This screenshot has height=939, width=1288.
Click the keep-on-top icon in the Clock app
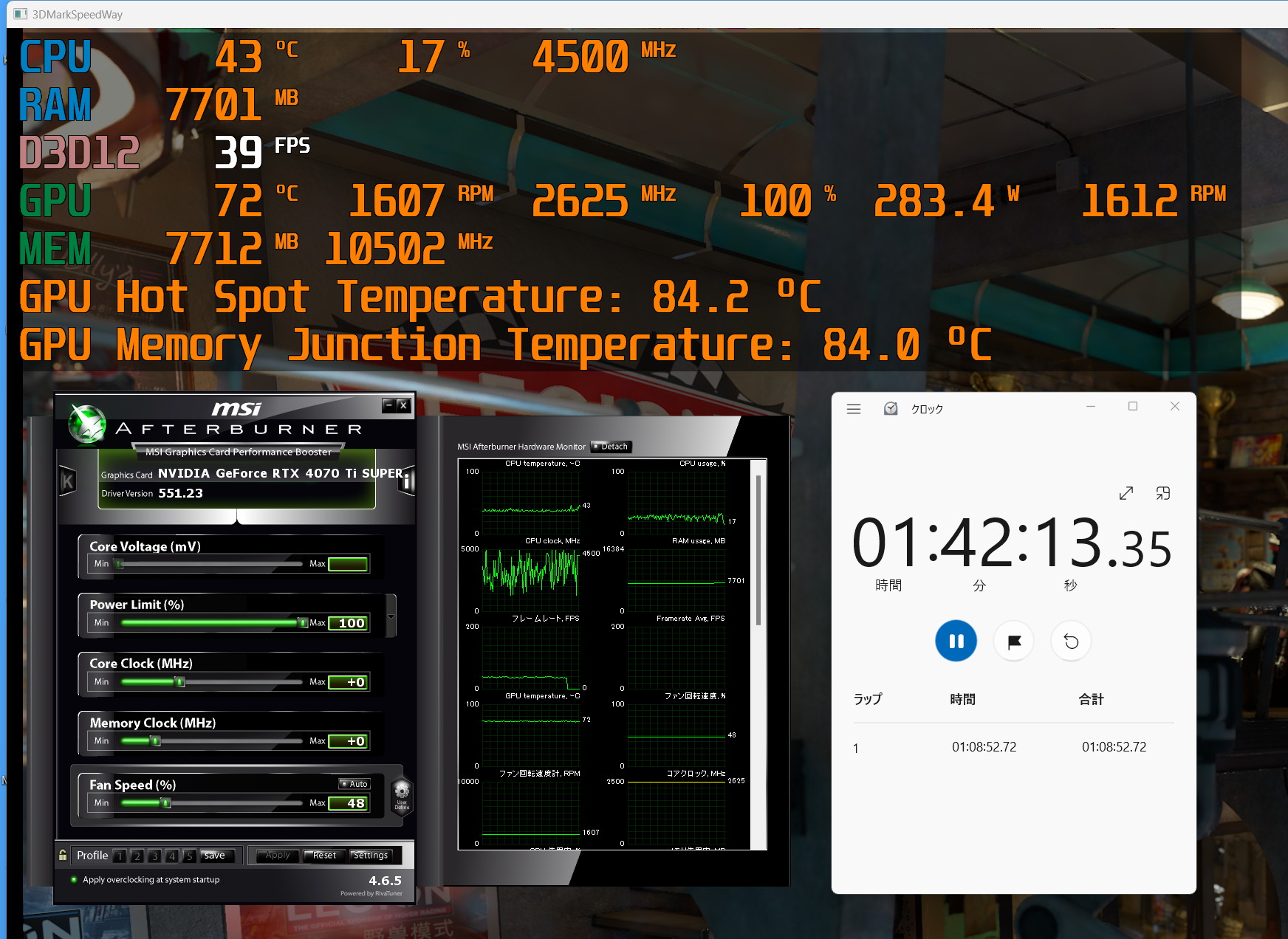(x=1163, y=493)
